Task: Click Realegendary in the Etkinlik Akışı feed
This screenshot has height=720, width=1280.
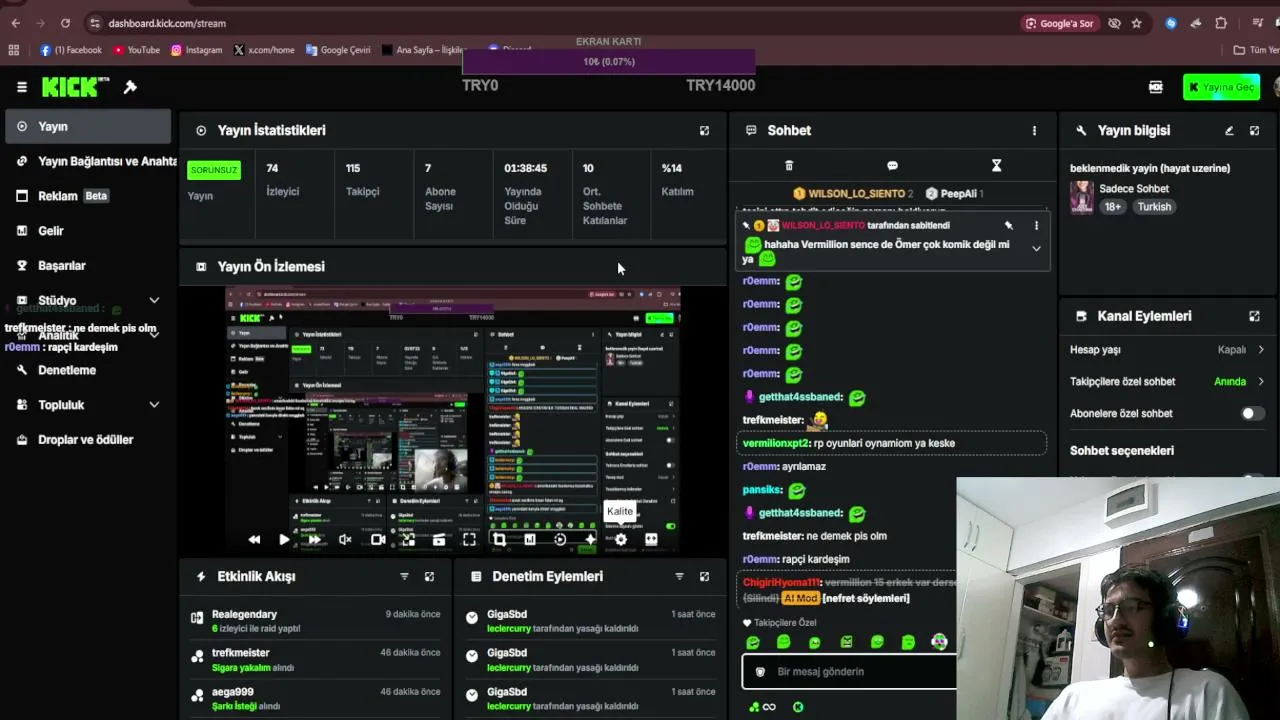Action: coord(244,614)
